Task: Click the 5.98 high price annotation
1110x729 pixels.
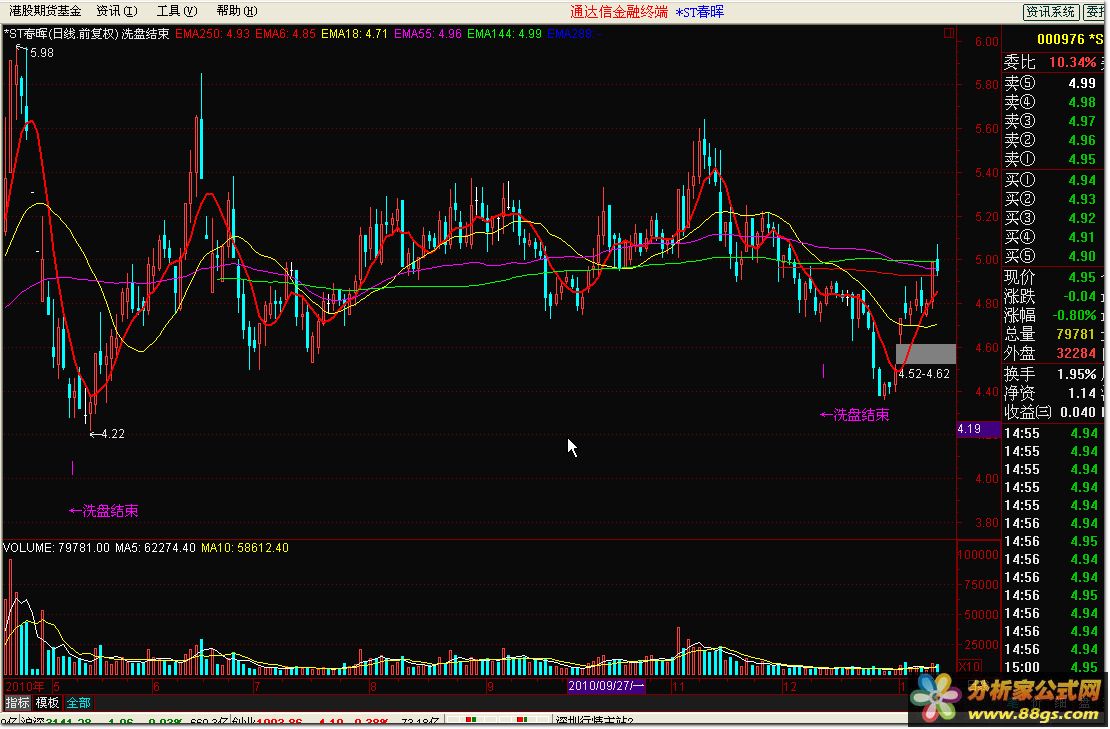Action: point(42,53)
